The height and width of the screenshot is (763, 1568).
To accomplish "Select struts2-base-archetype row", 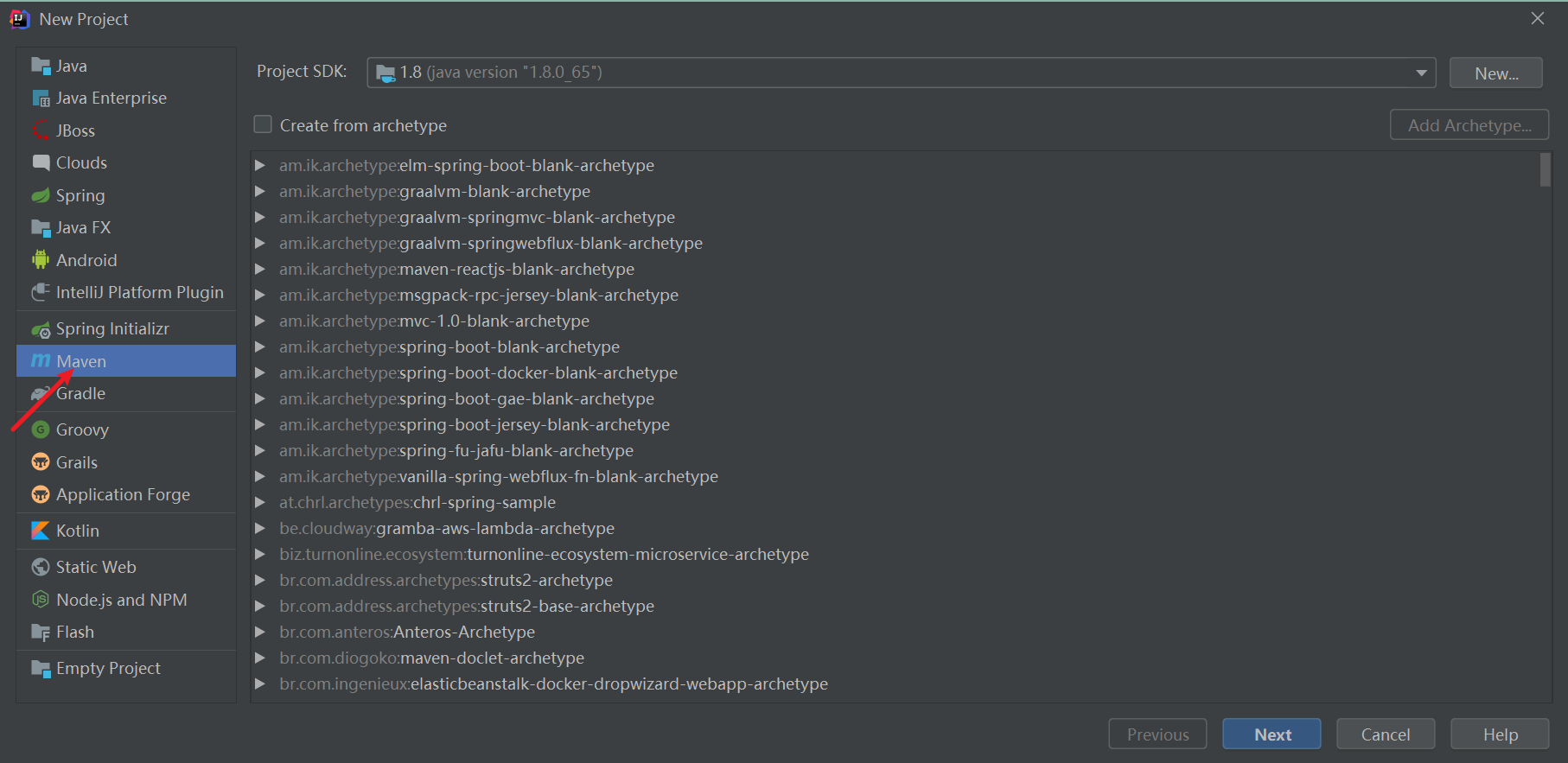I will point(895,606).
